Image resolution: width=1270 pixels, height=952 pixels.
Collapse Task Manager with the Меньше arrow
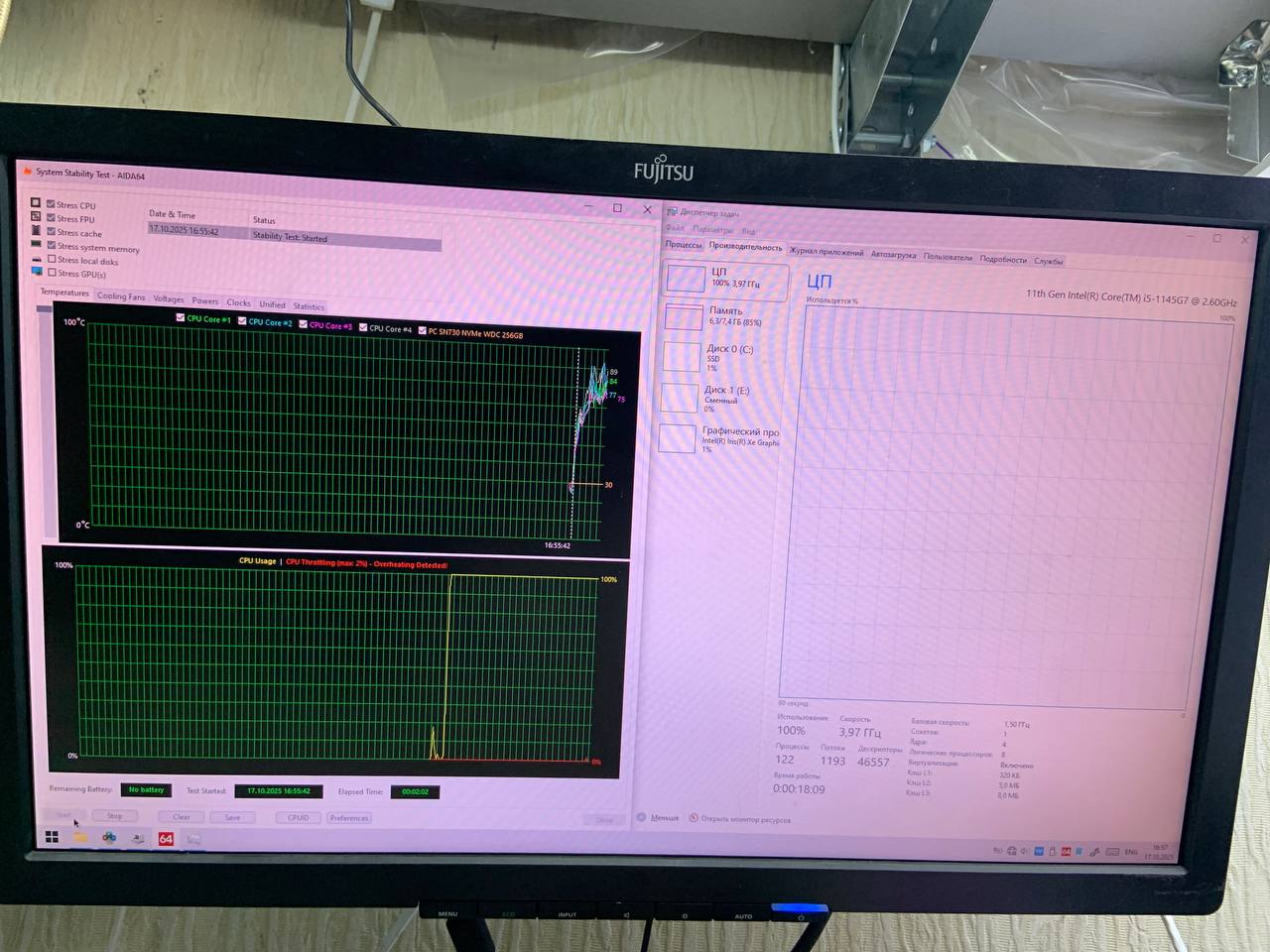click(642, 817)
